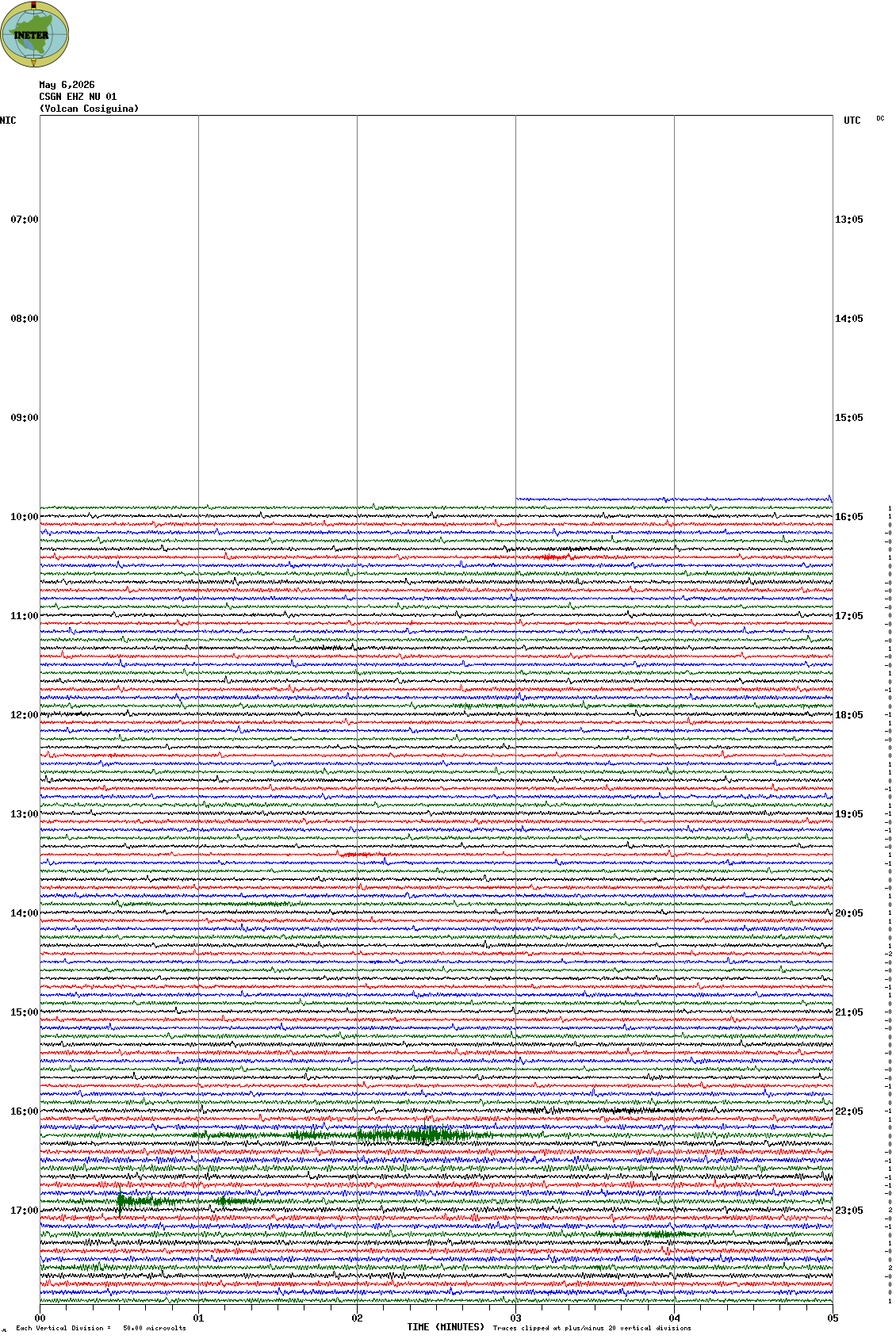This screenshot has height=1339, width=896.
Task: Click the Each Vertical Division scale note
Action: click(101, 1328)
